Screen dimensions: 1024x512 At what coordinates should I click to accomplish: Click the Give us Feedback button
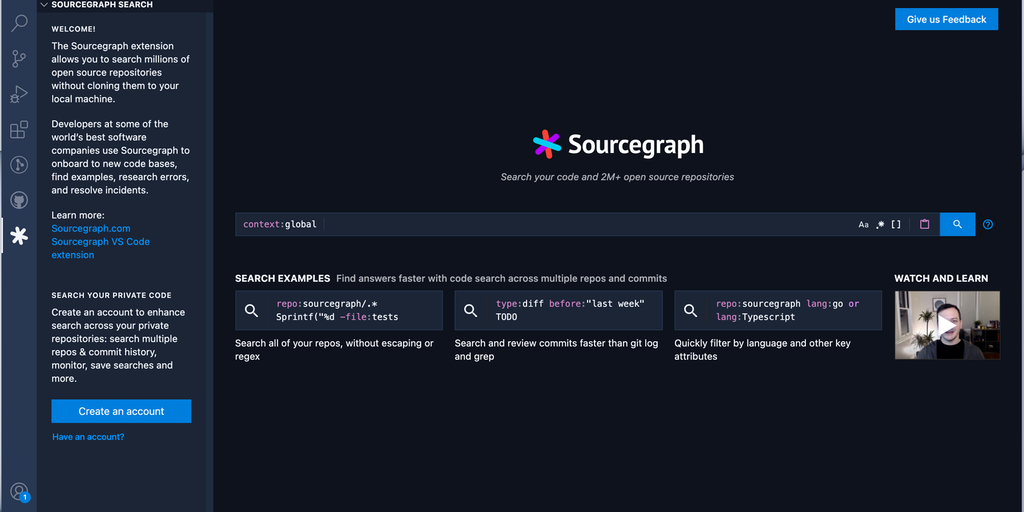pyautogui.click(x=946, y=19)
